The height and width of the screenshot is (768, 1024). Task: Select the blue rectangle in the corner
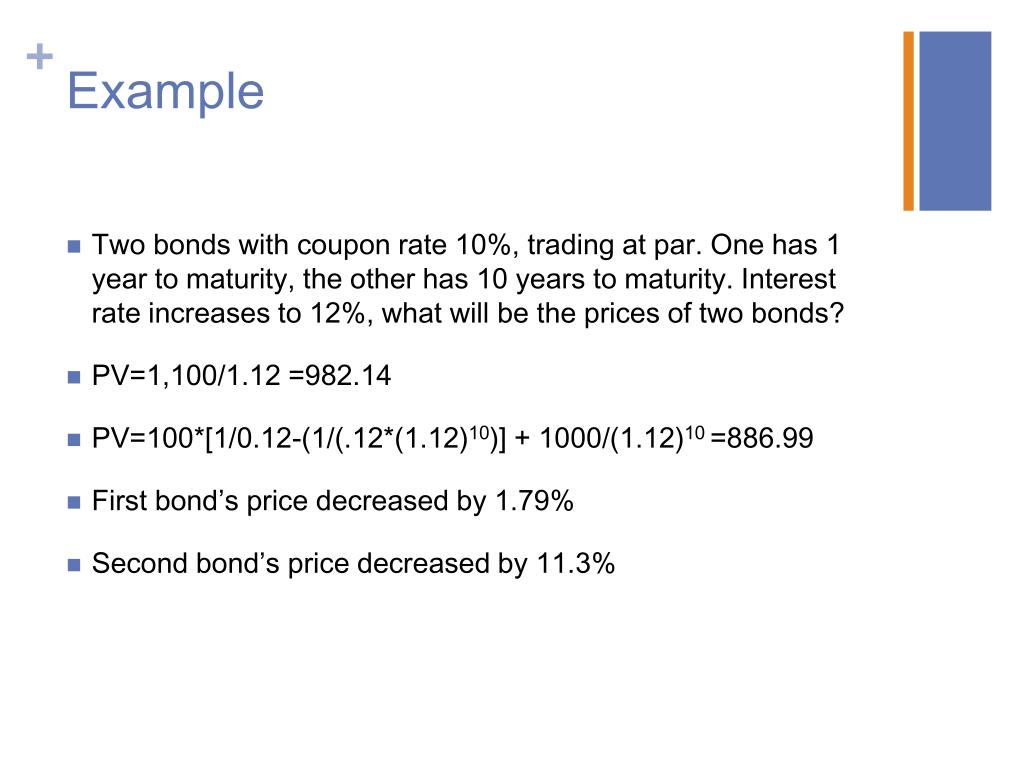point(955,120)
